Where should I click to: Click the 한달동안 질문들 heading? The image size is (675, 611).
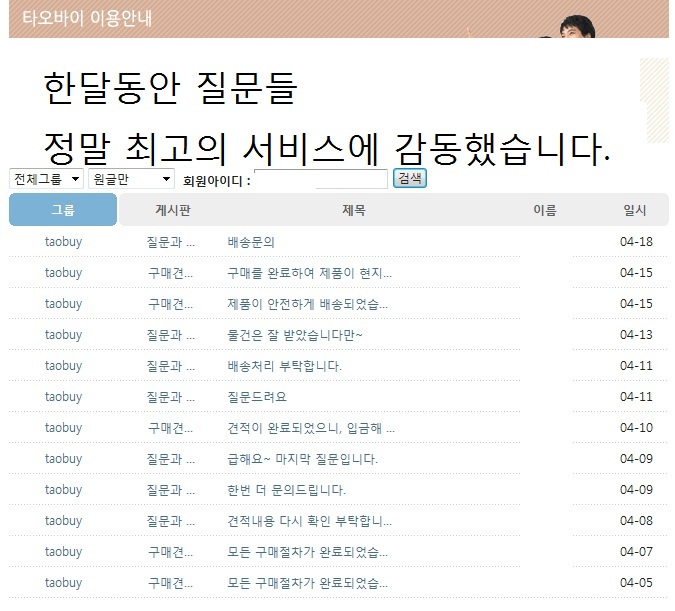[x=170, y=88]
